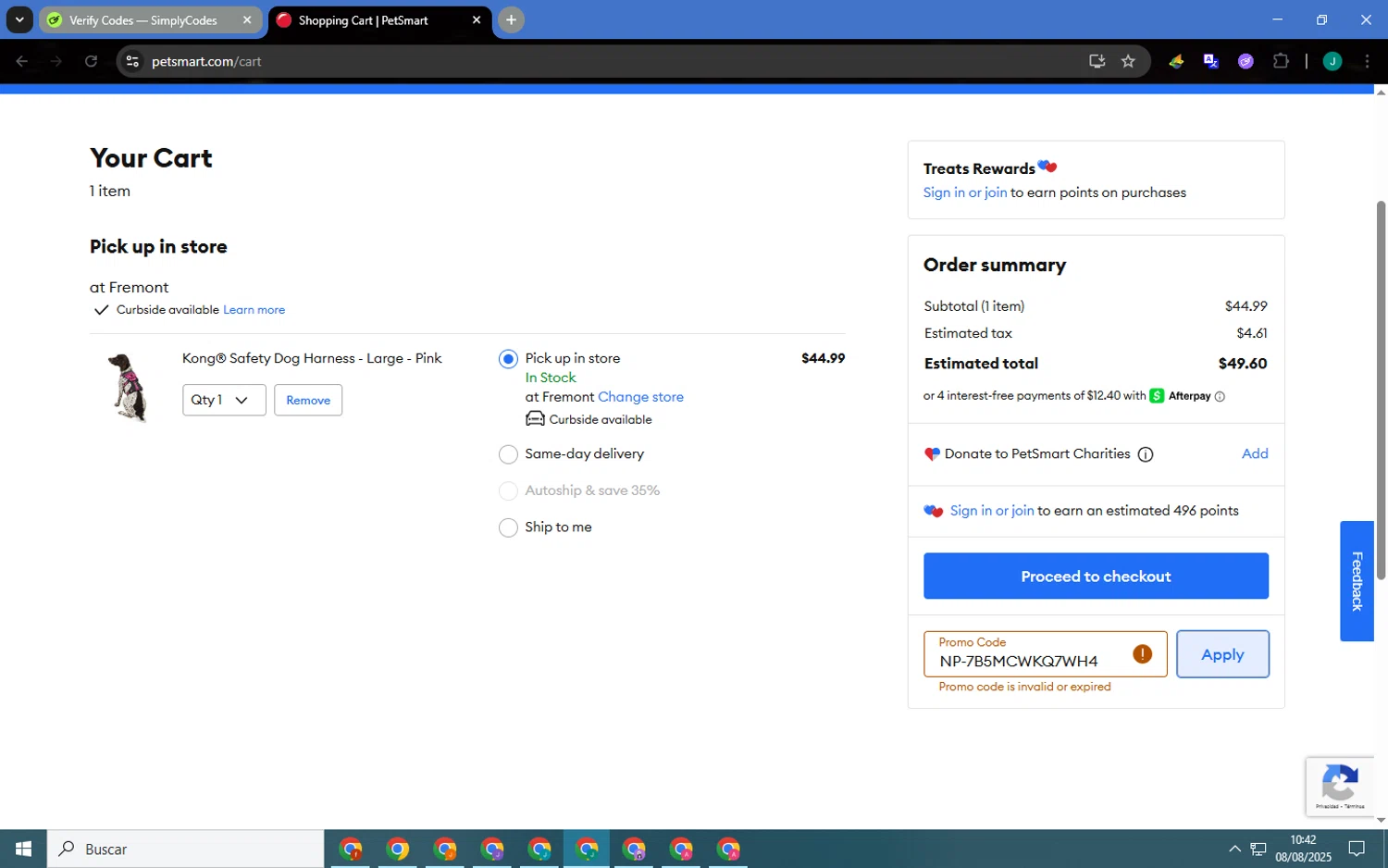Screen dimensions: 1388x868
Task: Open the Extensions puzzle icon
Action: click(1281, 61)
